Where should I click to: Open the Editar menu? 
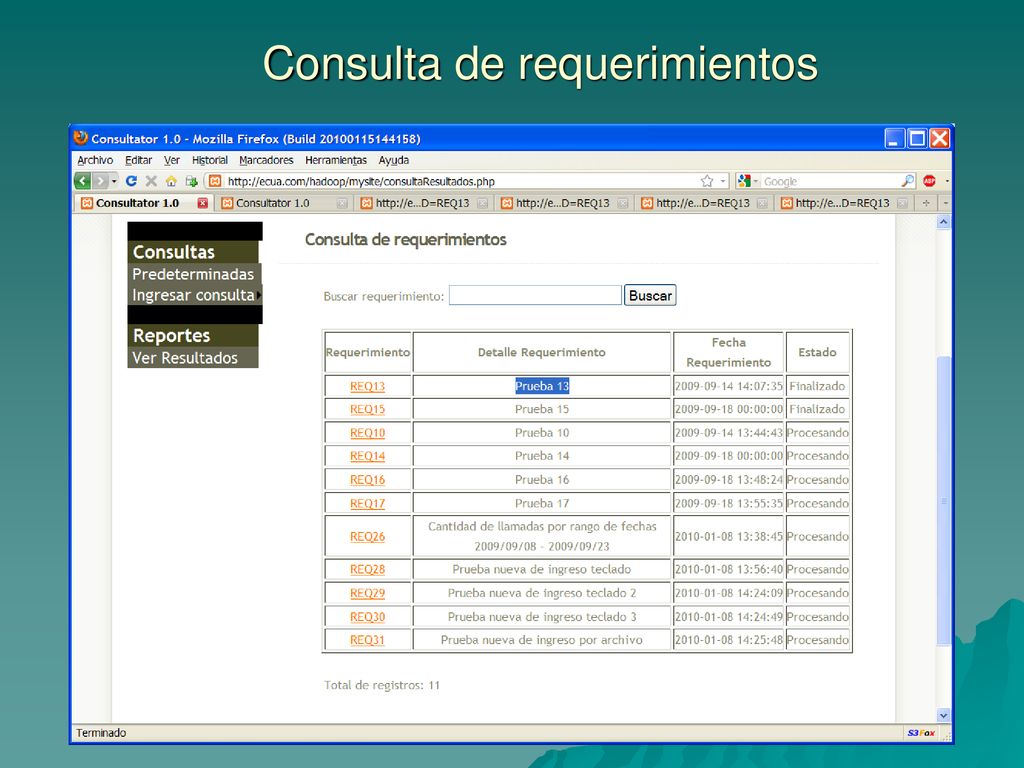[138, 160]
